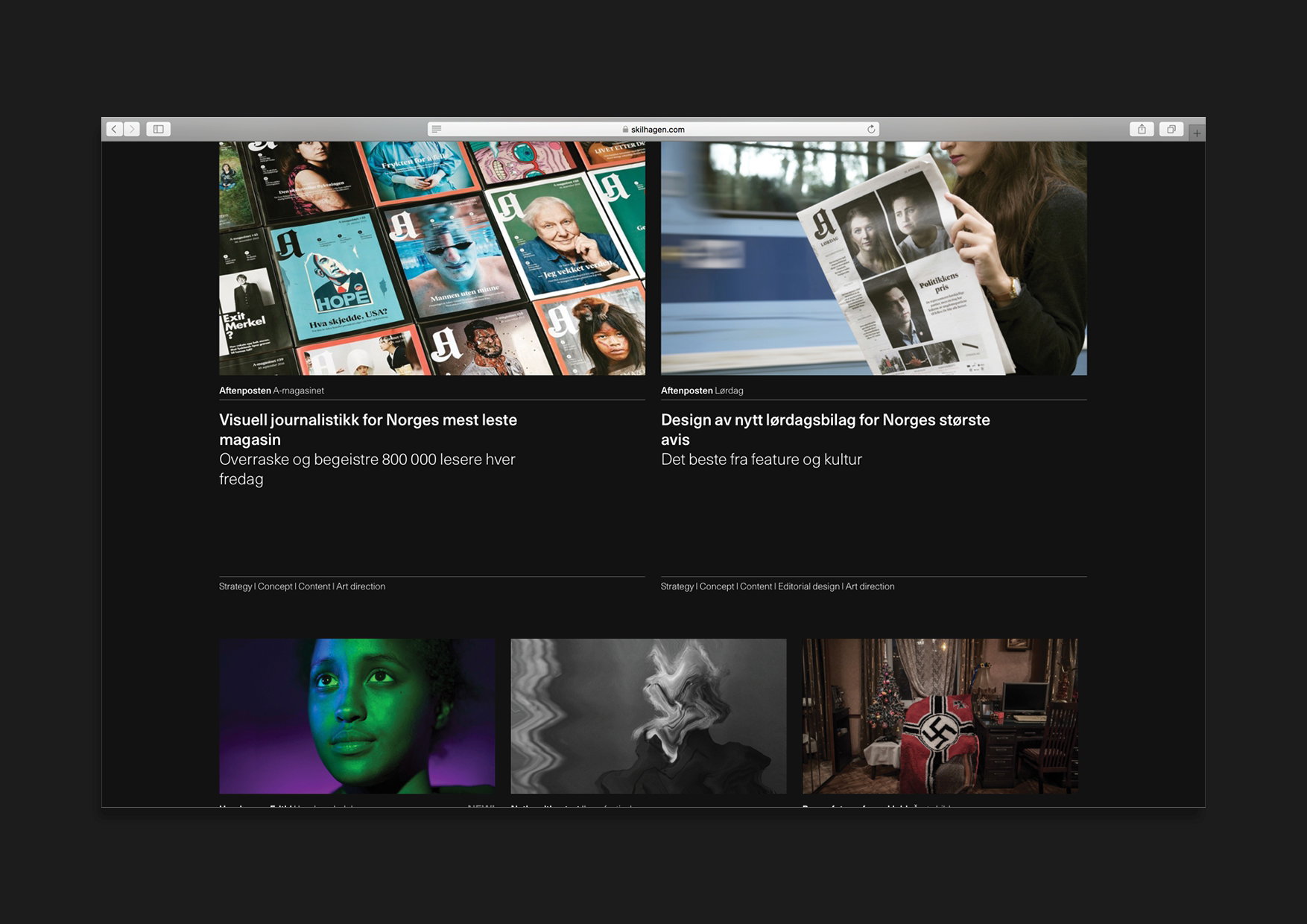The height and width of the screenshot is (924, 1307).
Task: Reload the page with refresh icon
Action: pyautogui.click(x=871, y=129)
